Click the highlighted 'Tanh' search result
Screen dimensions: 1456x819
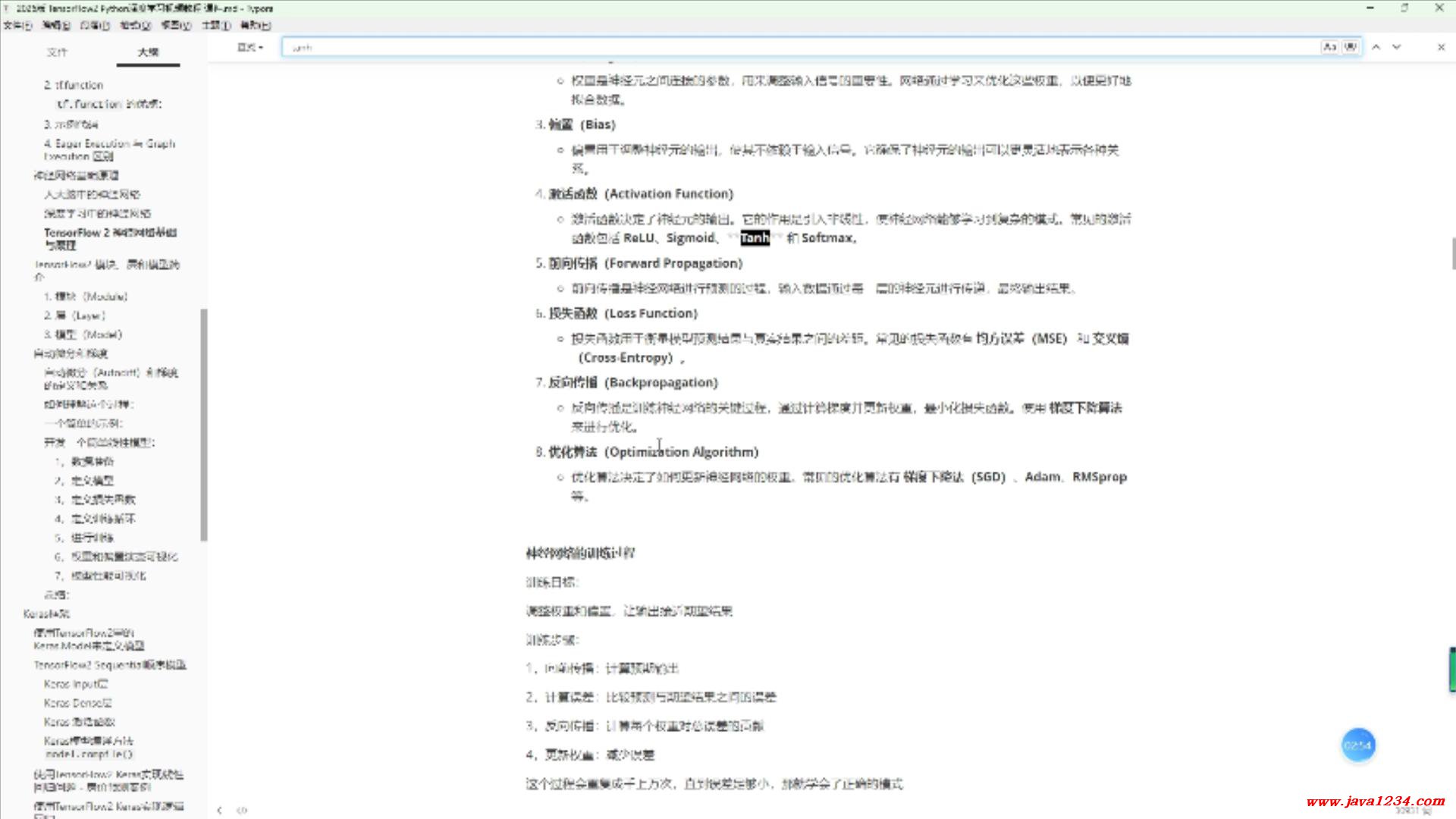pos(755,238)
